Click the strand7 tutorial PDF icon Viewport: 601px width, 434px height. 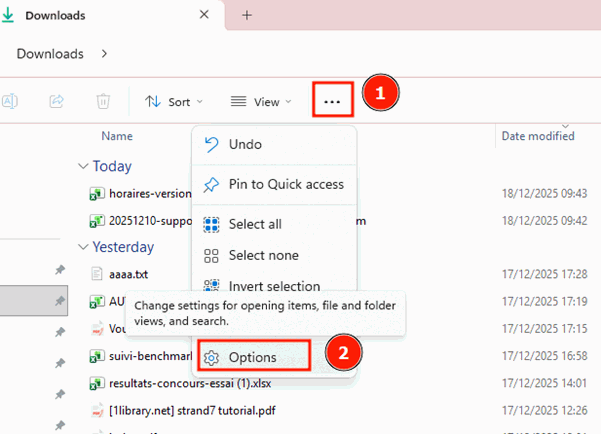point(97,411)
